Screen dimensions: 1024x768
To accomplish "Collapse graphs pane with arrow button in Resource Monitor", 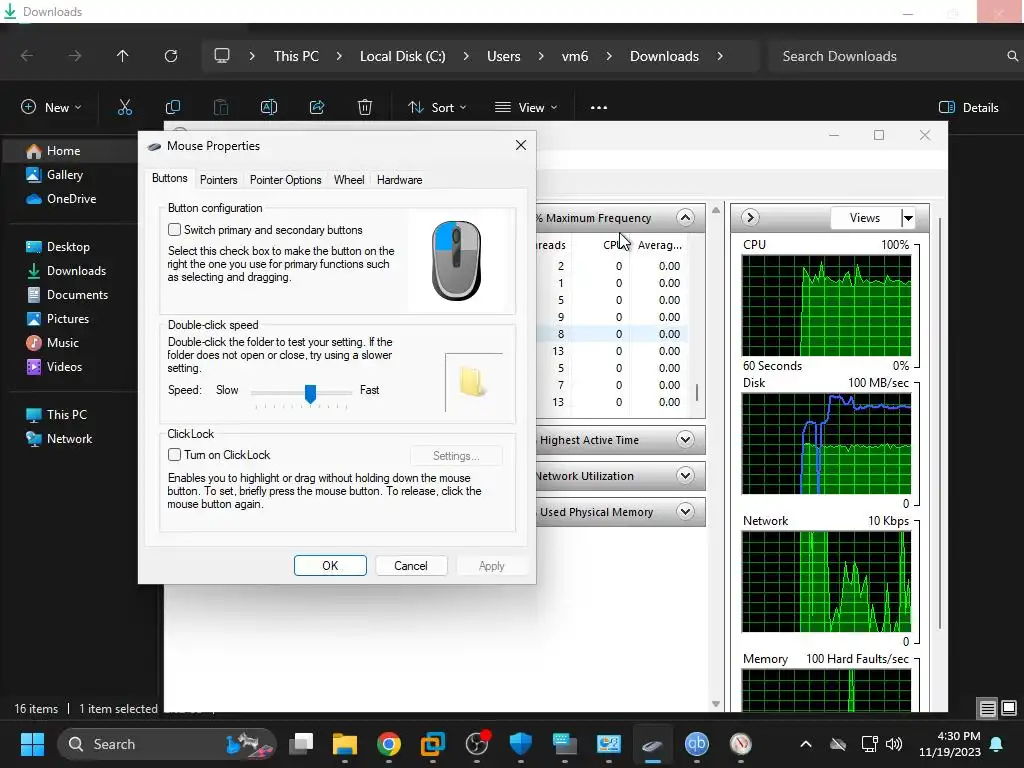I will [x=750, y=217].
